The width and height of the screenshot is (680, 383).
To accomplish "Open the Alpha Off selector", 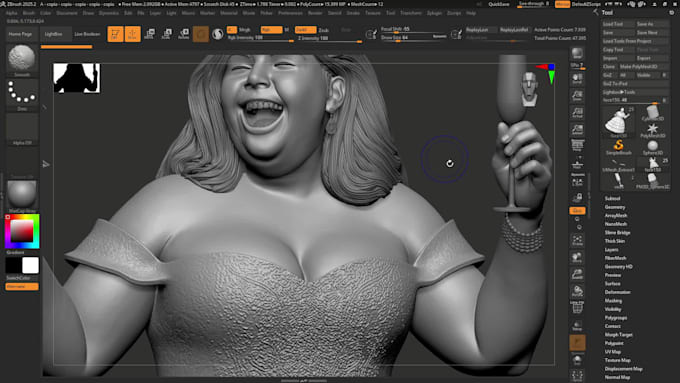I will [x=22, y=128].
